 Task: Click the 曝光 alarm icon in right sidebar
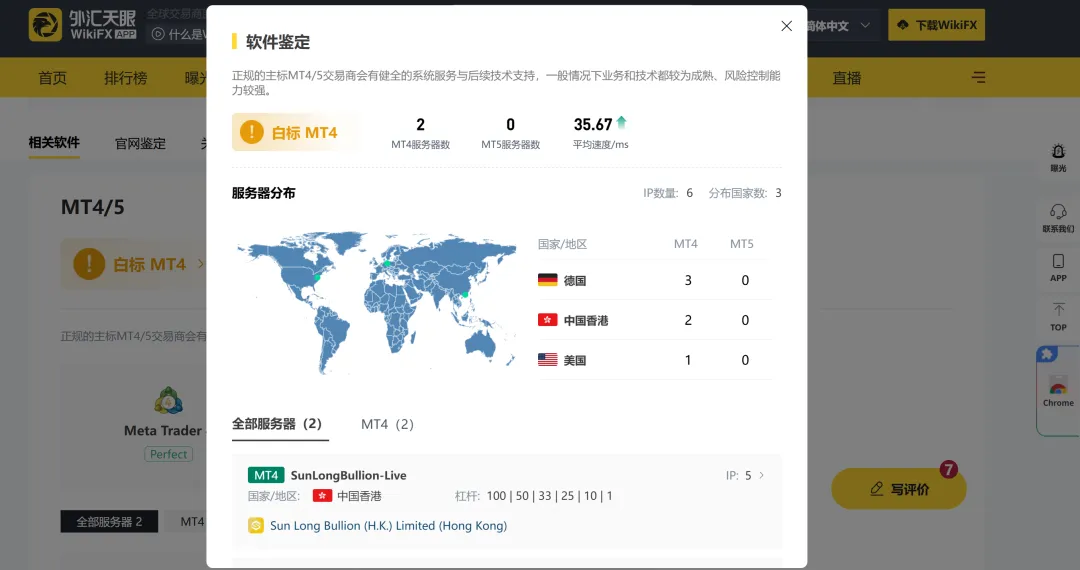pyautogui.click(x=1058, y=151)
